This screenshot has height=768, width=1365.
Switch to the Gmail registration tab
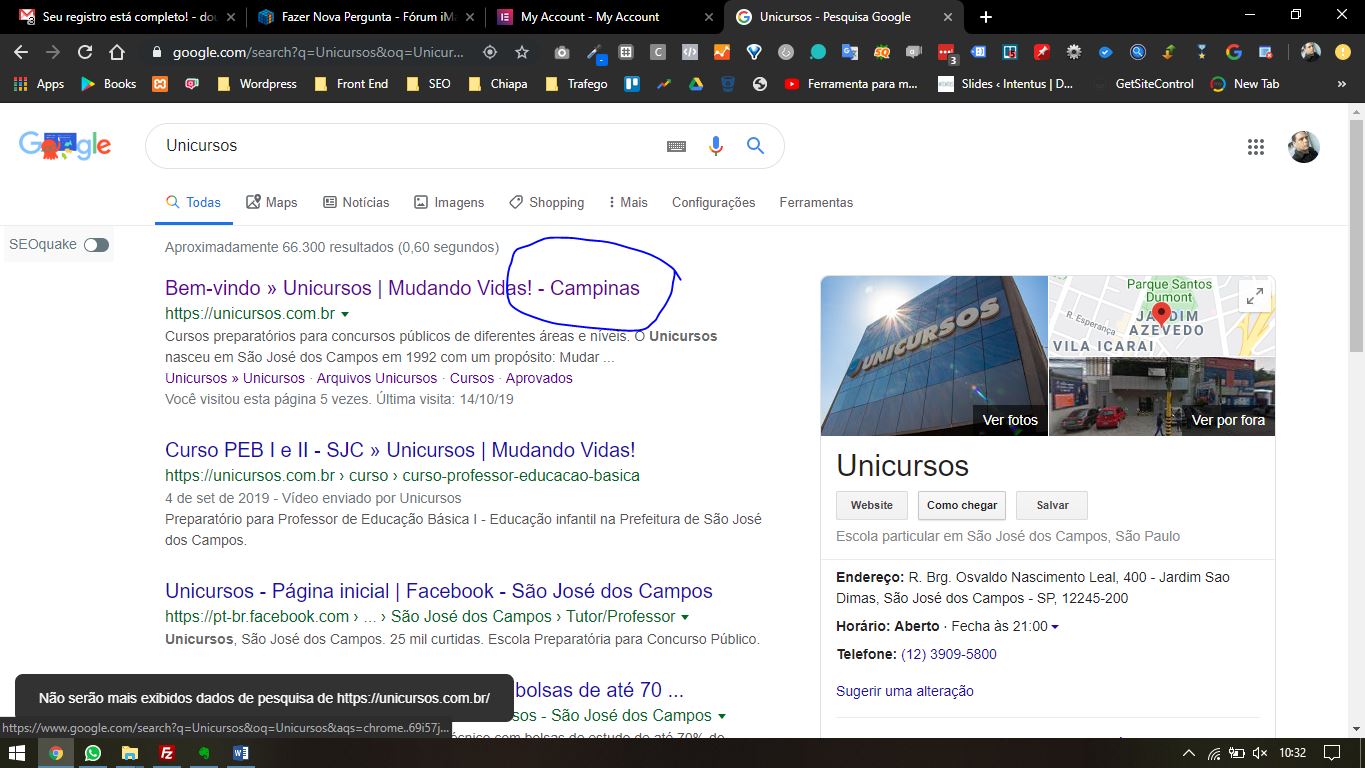tap(125, 17)
